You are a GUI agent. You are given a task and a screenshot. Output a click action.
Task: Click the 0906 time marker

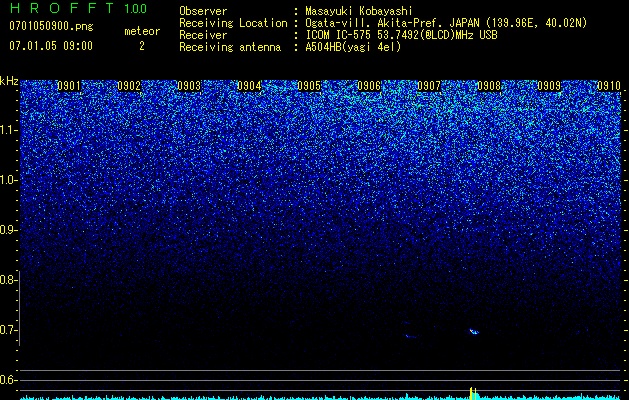pos(369,86)
